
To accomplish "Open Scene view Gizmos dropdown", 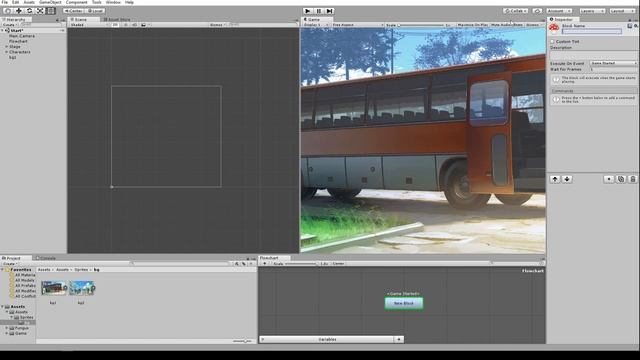I will pyautogui.click(x=218, y=25).
